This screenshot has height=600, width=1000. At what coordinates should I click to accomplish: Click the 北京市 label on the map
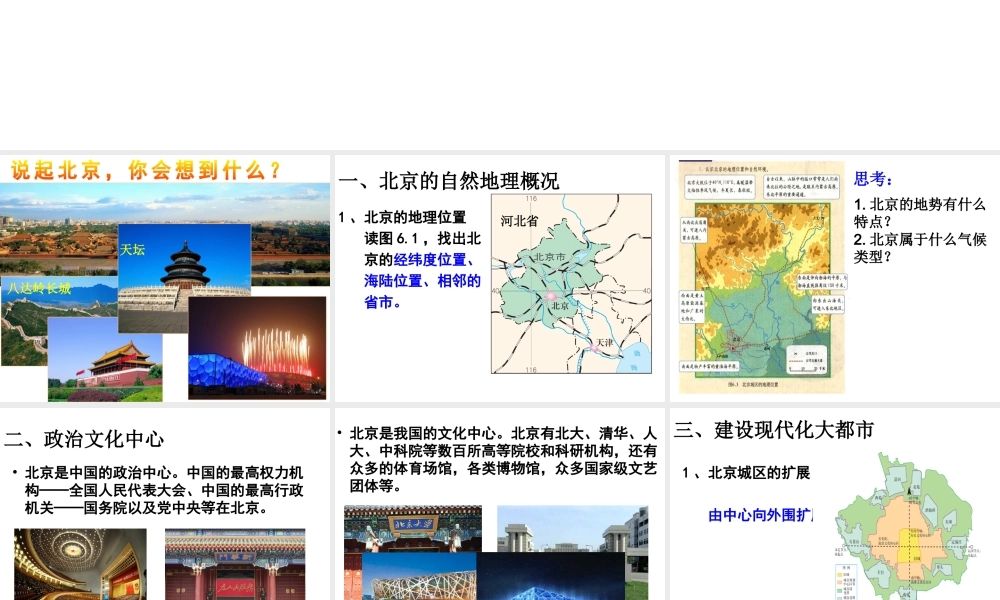[x=550, y=257]
